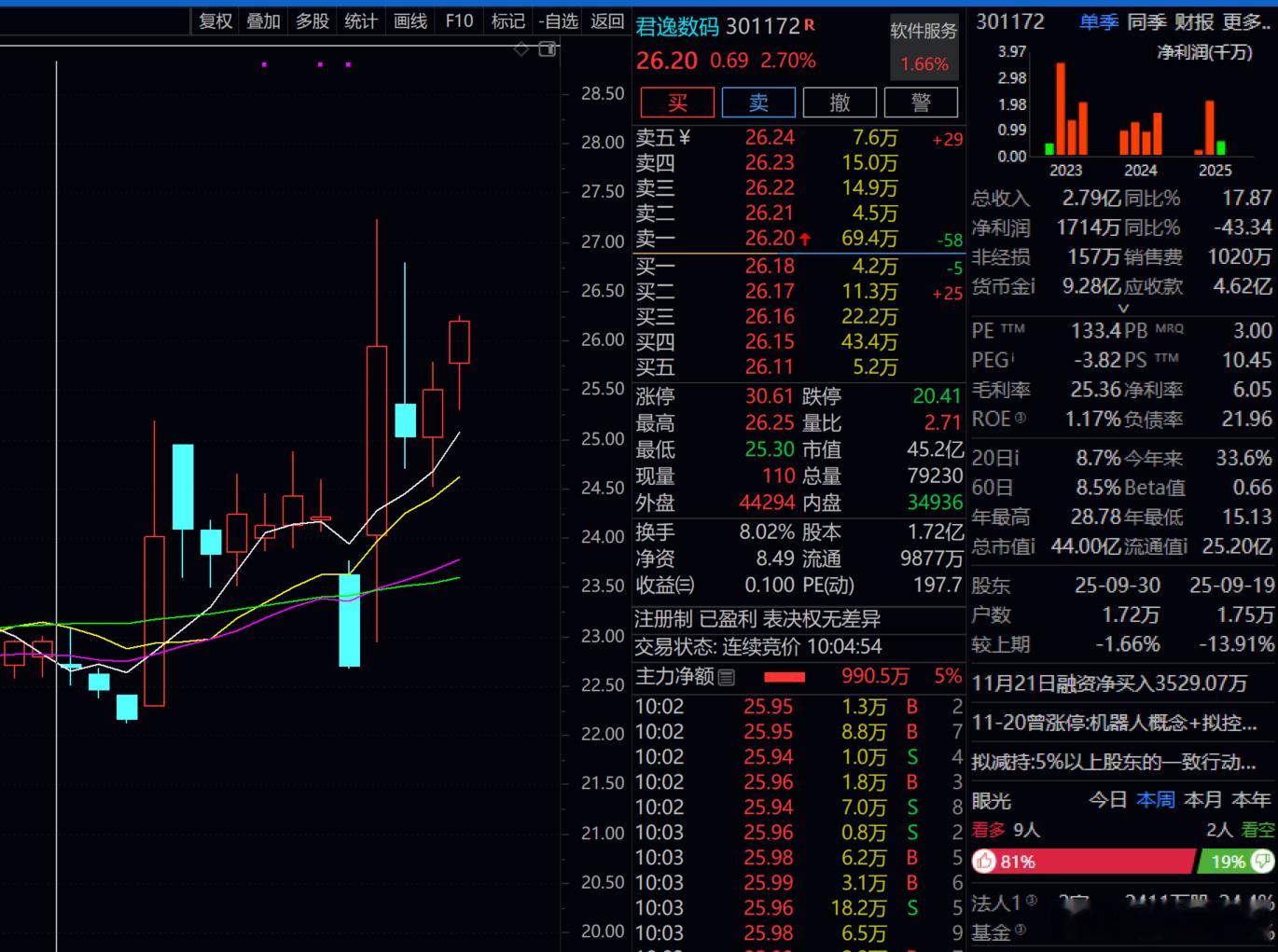This screenshot has height=952, width=1278.
Task: Open the 标记 mark menu
Action: [508, 21]
